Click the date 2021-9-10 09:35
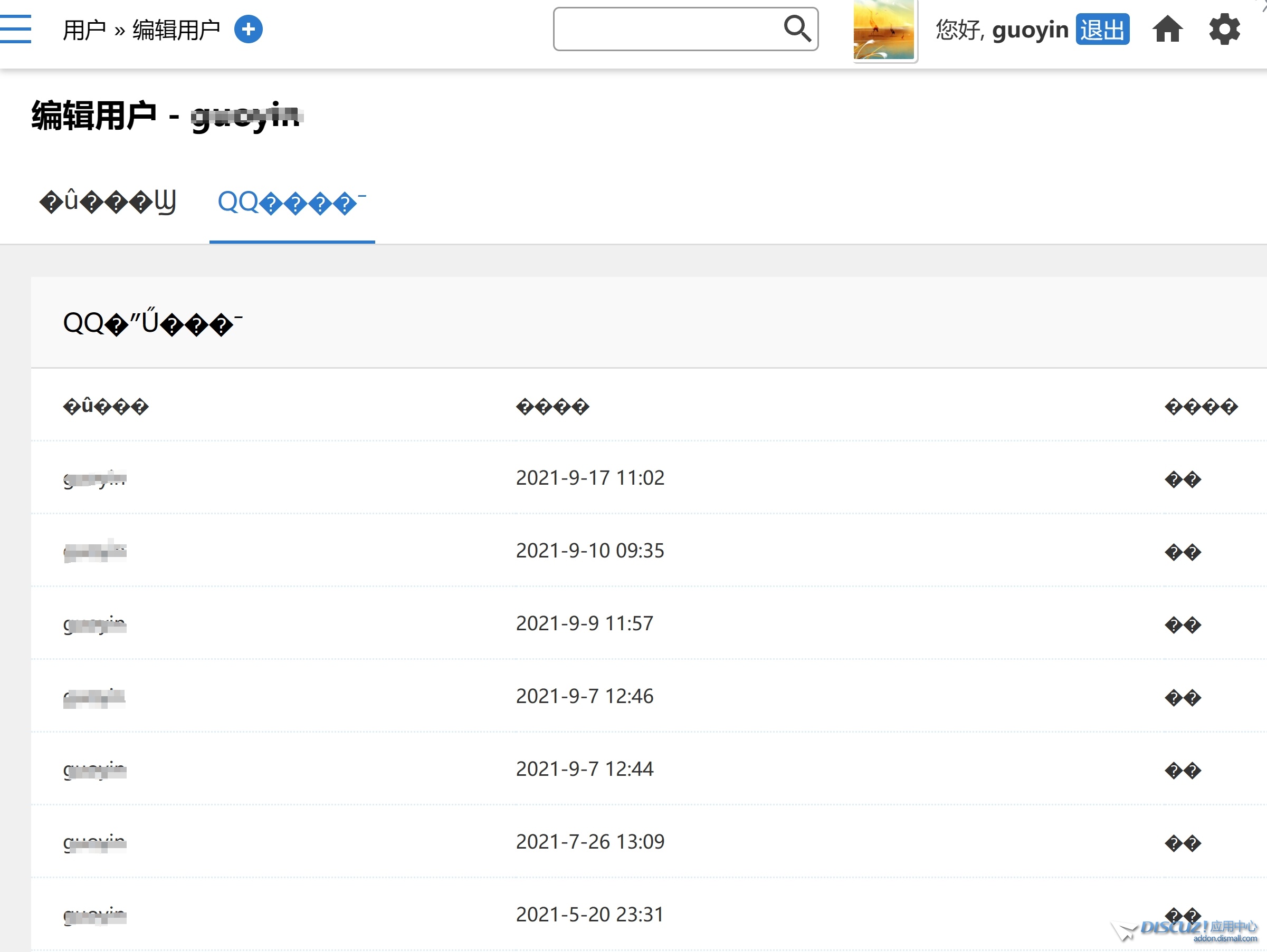Image resolution: width=1267 pixels, height=952 pixels. [590, 550]
